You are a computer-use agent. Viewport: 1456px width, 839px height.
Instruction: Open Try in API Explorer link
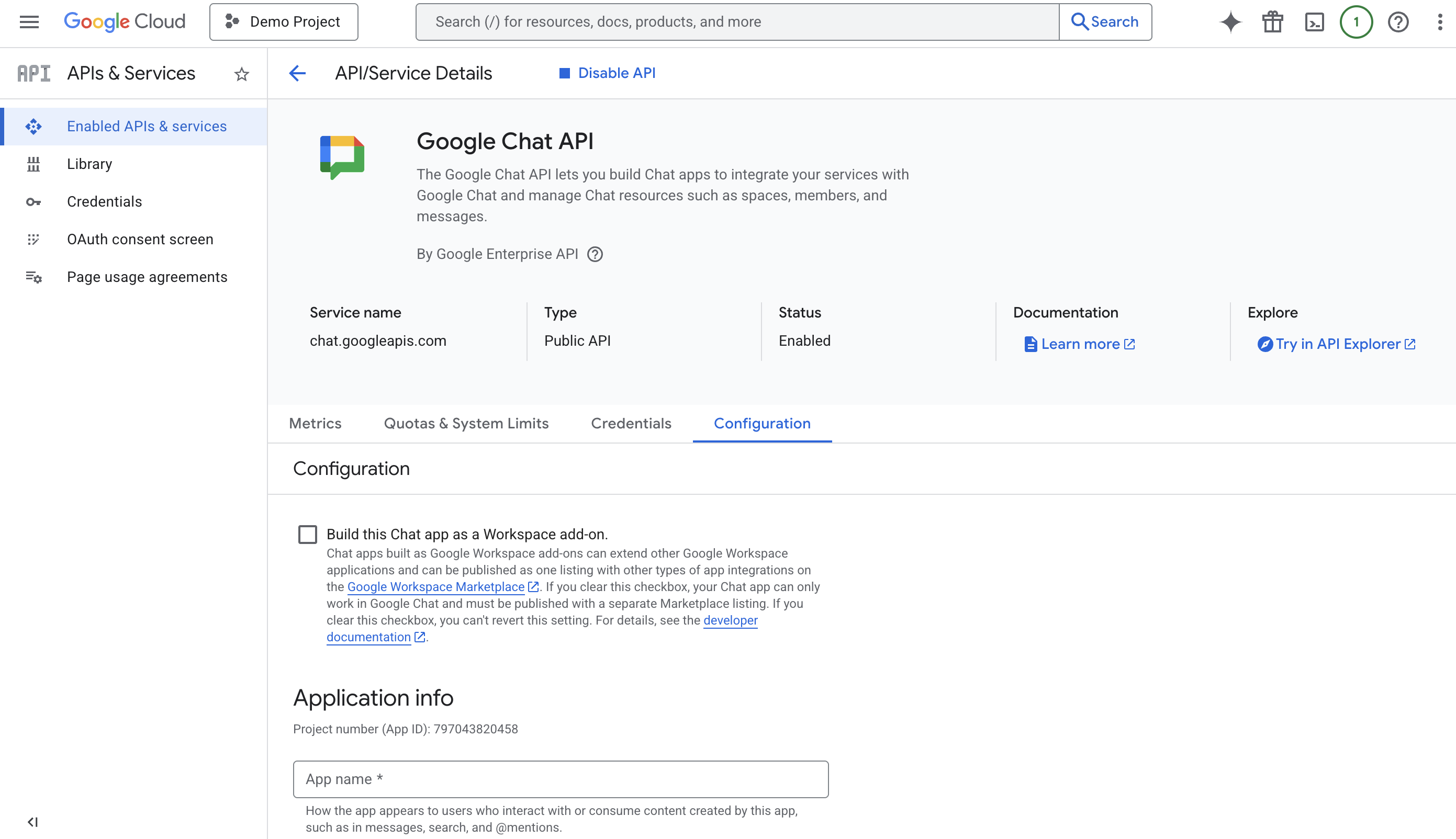(x=1337, y=344)
